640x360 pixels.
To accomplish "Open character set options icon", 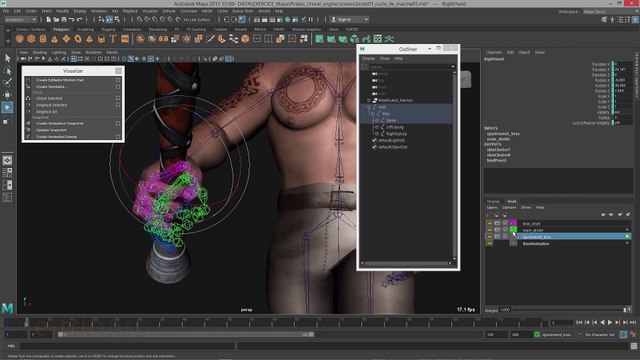I will [x=623, y=334].
